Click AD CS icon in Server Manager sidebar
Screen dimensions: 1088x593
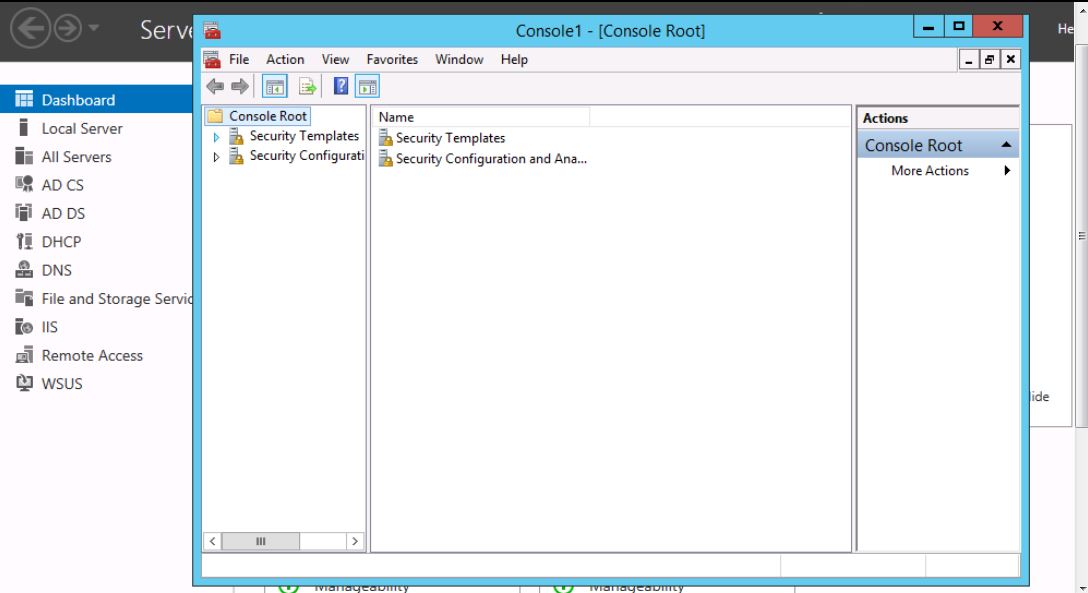pos(24,184)
